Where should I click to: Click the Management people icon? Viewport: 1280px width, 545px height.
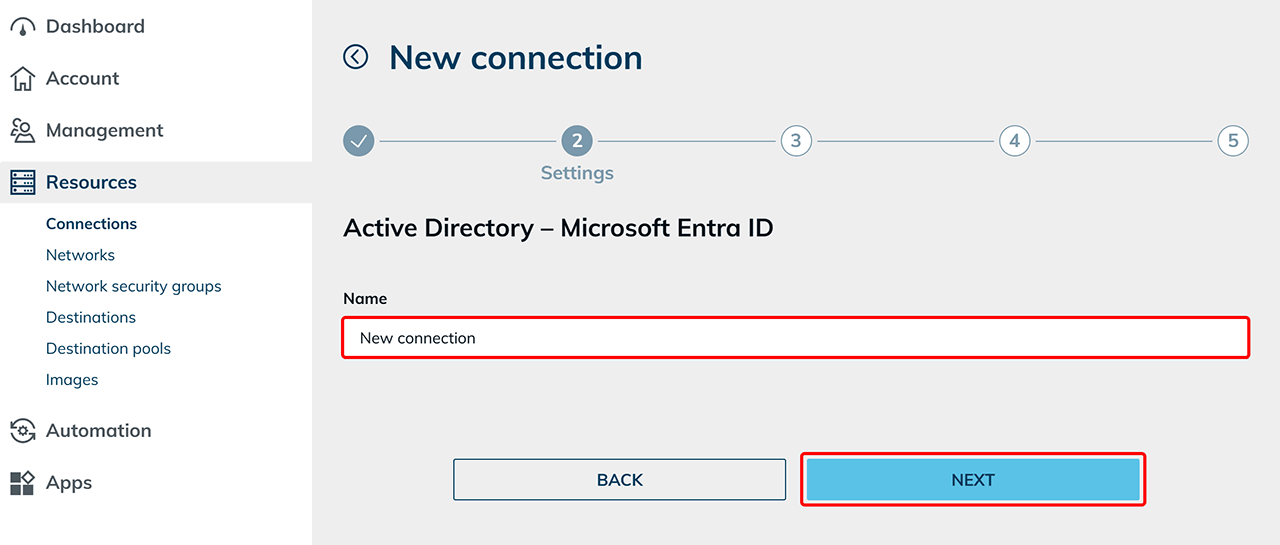point(22,131)
